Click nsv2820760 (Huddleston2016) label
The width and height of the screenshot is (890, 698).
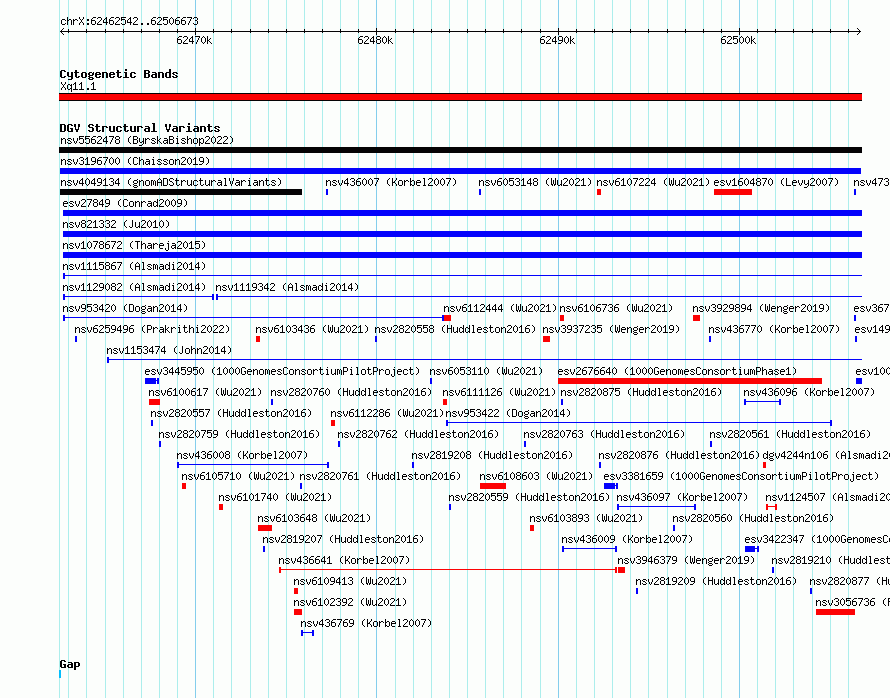click(351, 392)
